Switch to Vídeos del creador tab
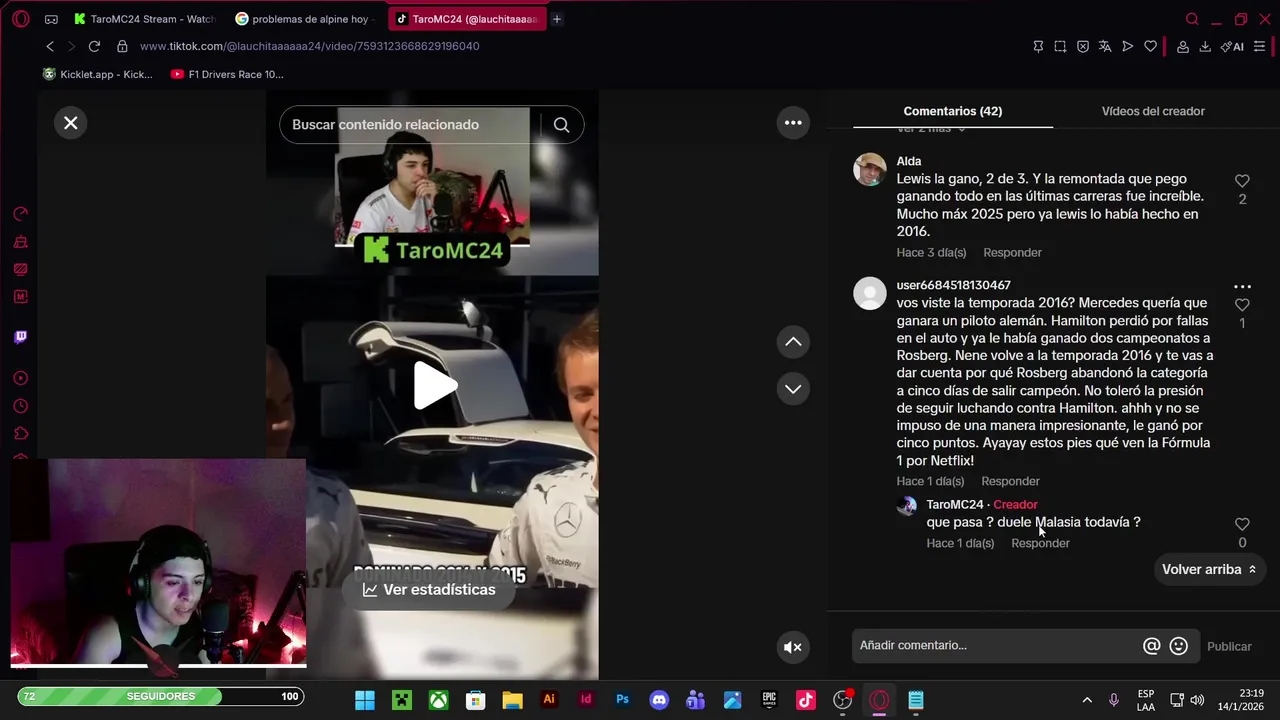The width and height of the screenshot is (1280, 720). [1153, 111]
